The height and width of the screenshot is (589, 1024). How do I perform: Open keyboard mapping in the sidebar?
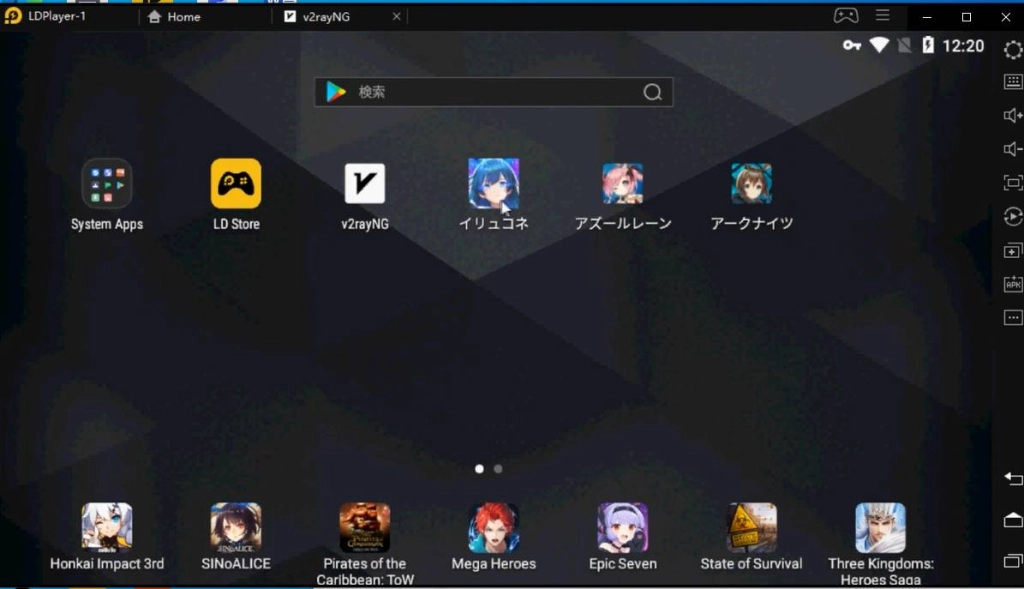(1012, 82)
